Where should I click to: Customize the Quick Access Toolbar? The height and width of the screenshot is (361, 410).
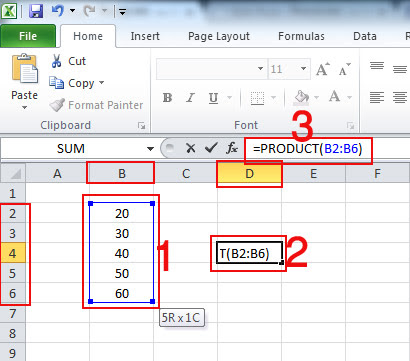(122, 12)
